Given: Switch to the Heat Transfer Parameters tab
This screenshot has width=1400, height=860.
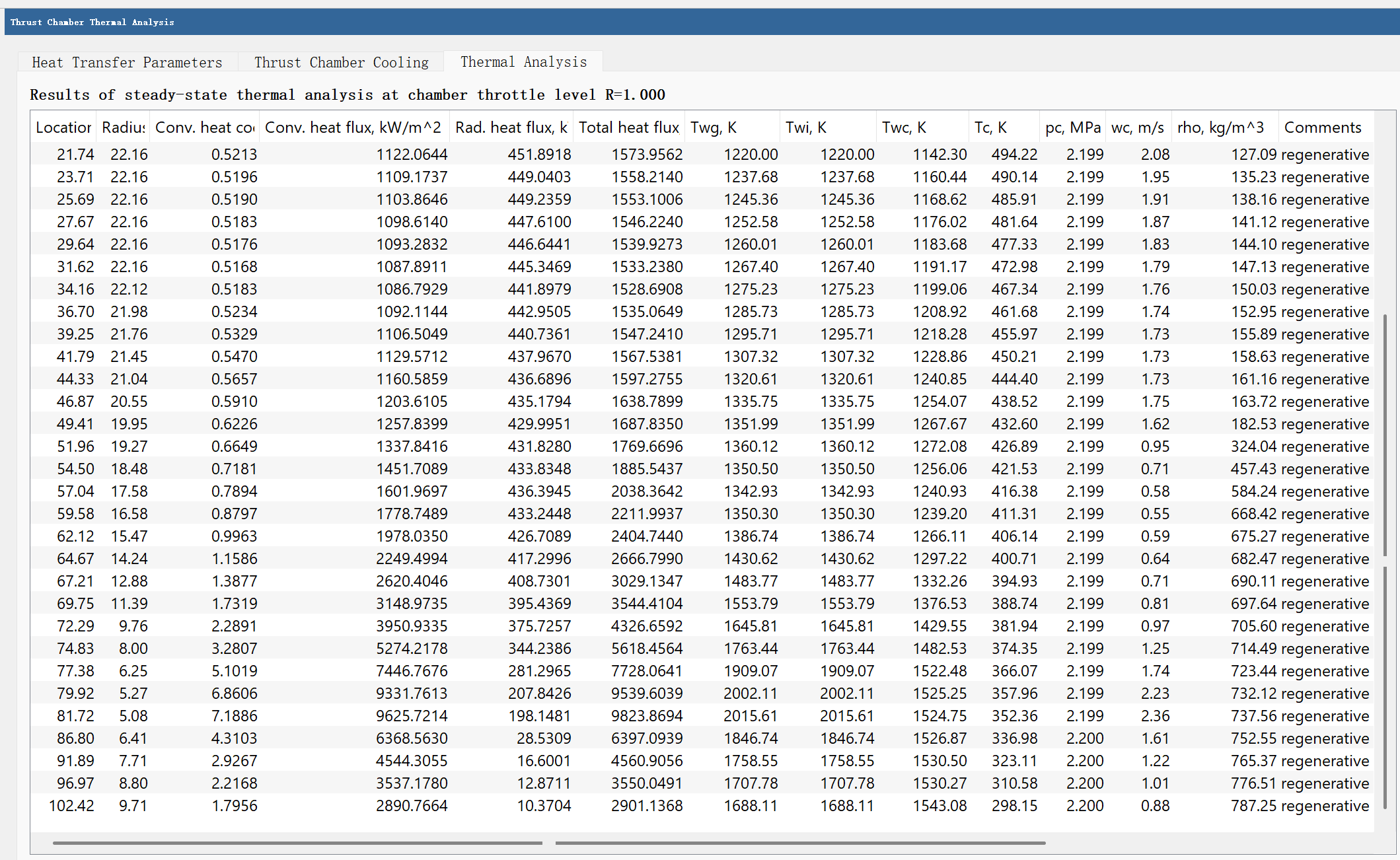Looking at the screenshot, I should click(x=127, y=61).
